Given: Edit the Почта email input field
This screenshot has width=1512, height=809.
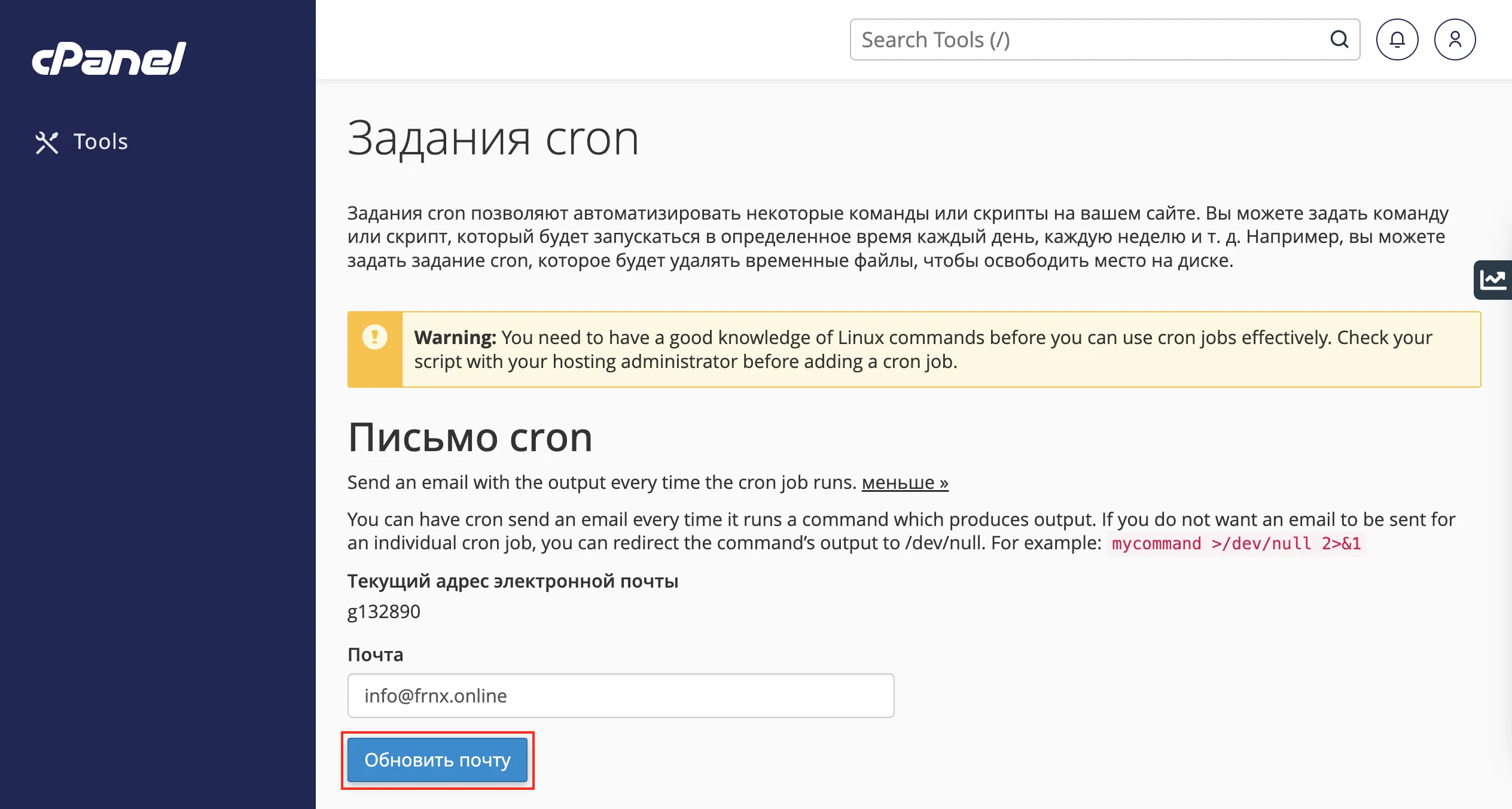Looking at the screenshot, I should [x=621, y=695].
